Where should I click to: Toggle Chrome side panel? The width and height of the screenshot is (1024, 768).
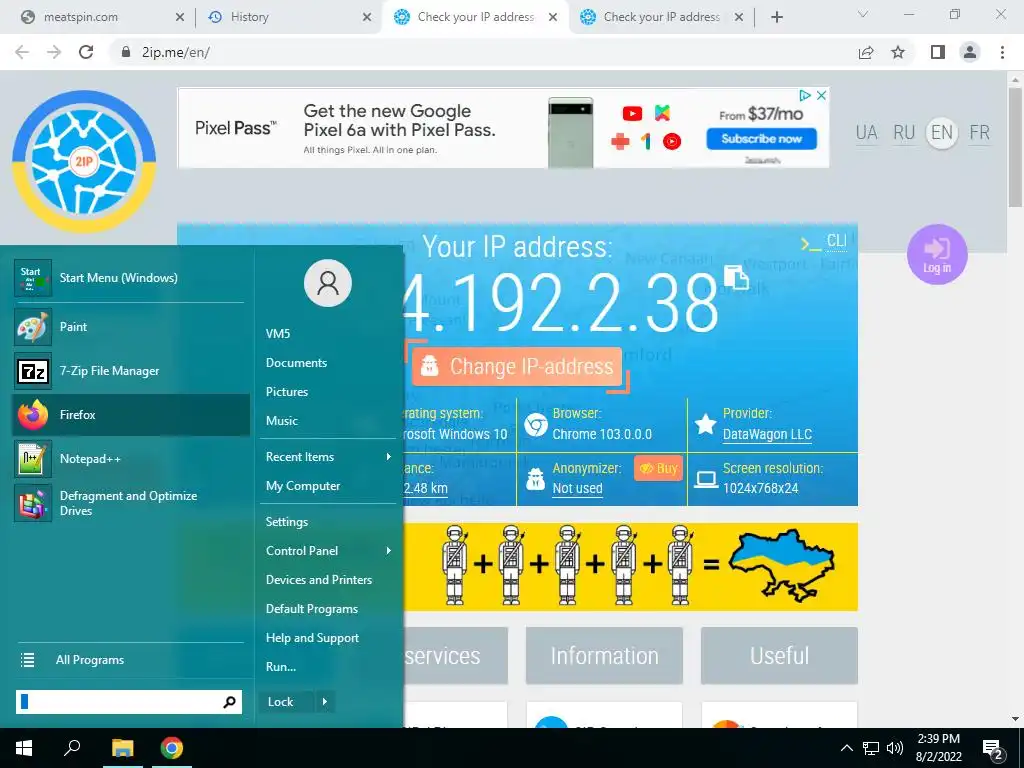pyautogui.click(x=938, y=52)
